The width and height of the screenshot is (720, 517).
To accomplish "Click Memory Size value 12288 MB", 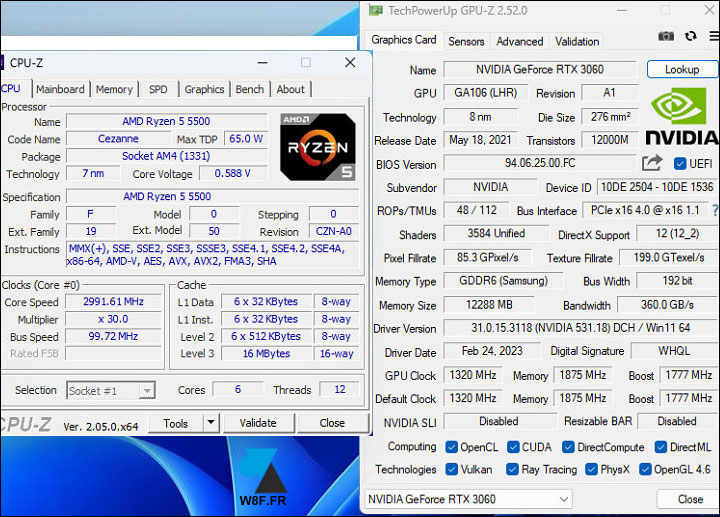I will (x=489, y=304).
